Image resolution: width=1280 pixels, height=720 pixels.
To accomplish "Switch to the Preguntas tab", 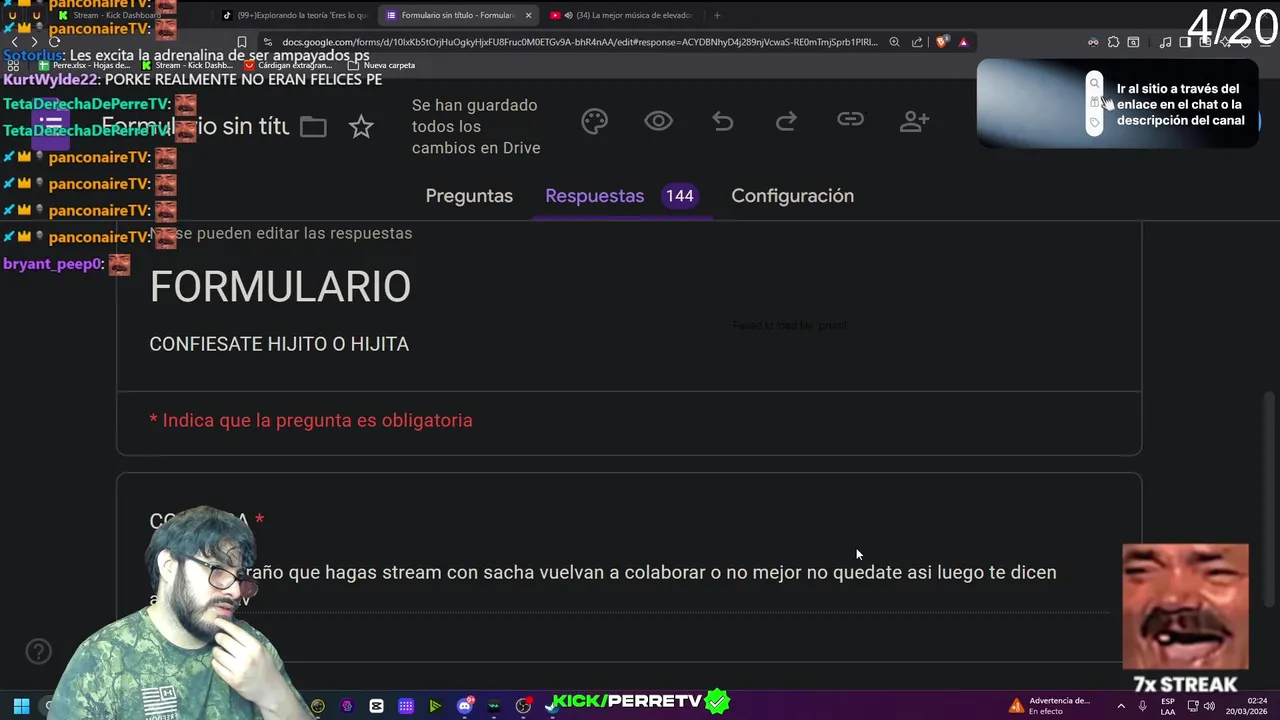I will coord(469,196).
